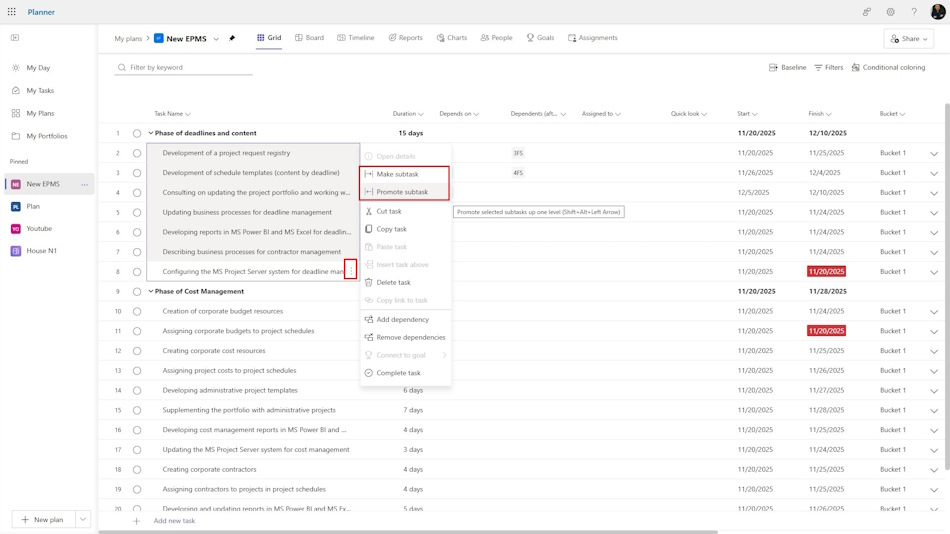Click the horizontal scrollbar at the bottom

pos(408,532)
